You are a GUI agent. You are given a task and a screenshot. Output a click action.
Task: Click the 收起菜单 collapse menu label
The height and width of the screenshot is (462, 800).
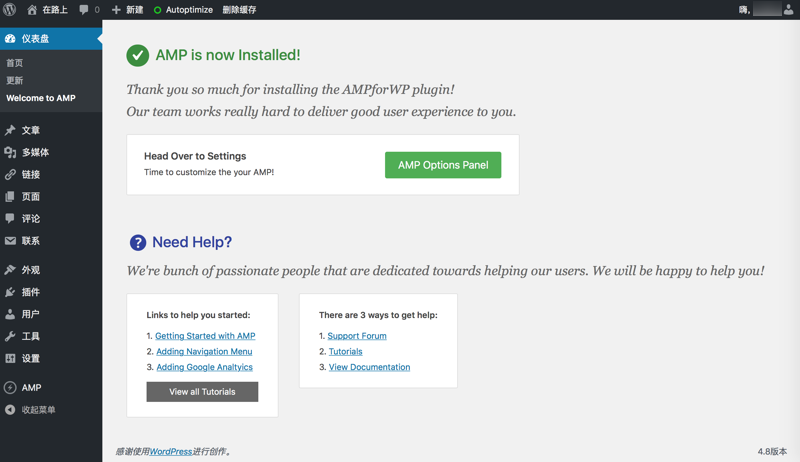click(x=38, y=409)
